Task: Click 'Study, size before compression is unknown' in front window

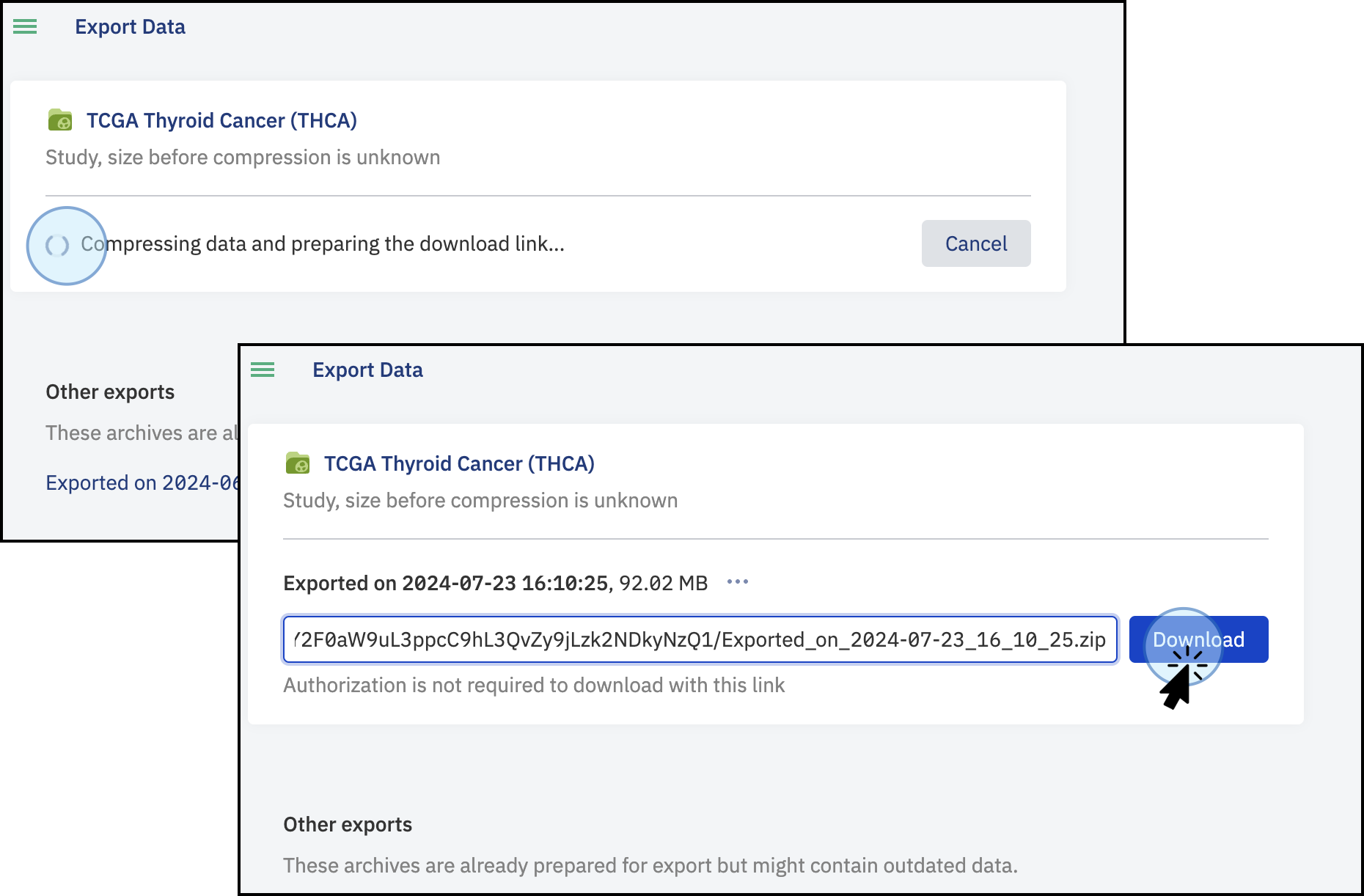Action: click(x=480, y=501)
